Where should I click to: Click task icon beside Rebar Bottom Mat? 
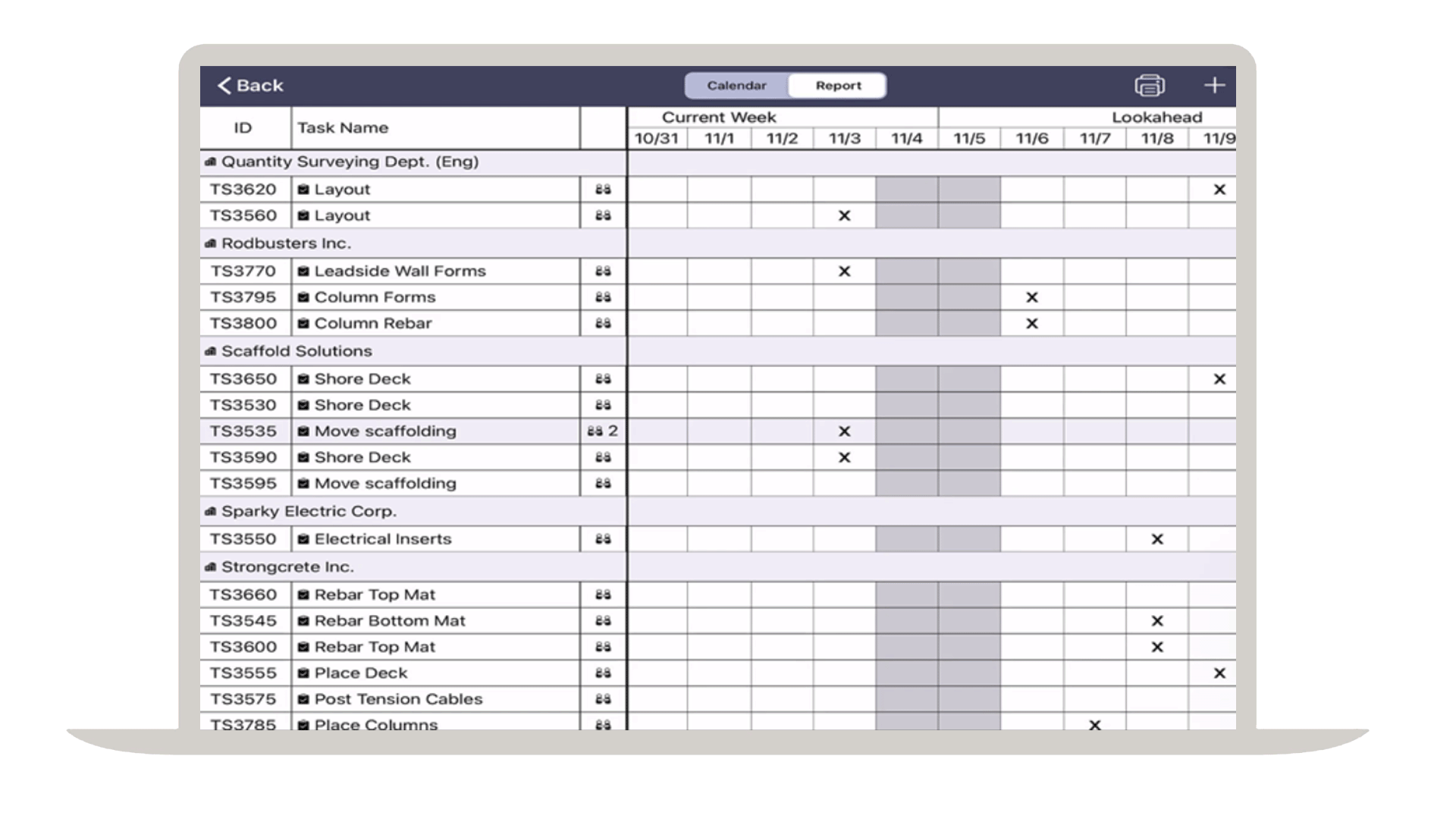pyautogui.click(x=303, y=621)
